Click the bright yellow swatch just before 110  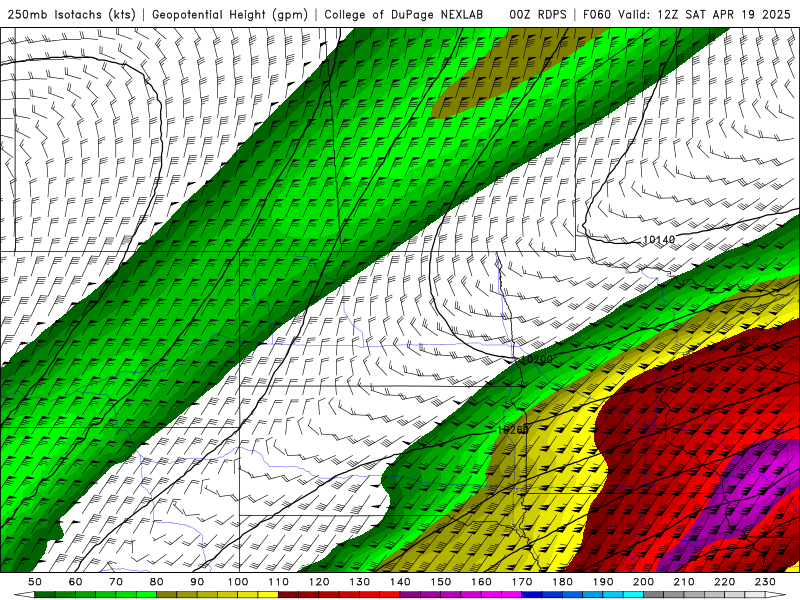tap(268, 594)
